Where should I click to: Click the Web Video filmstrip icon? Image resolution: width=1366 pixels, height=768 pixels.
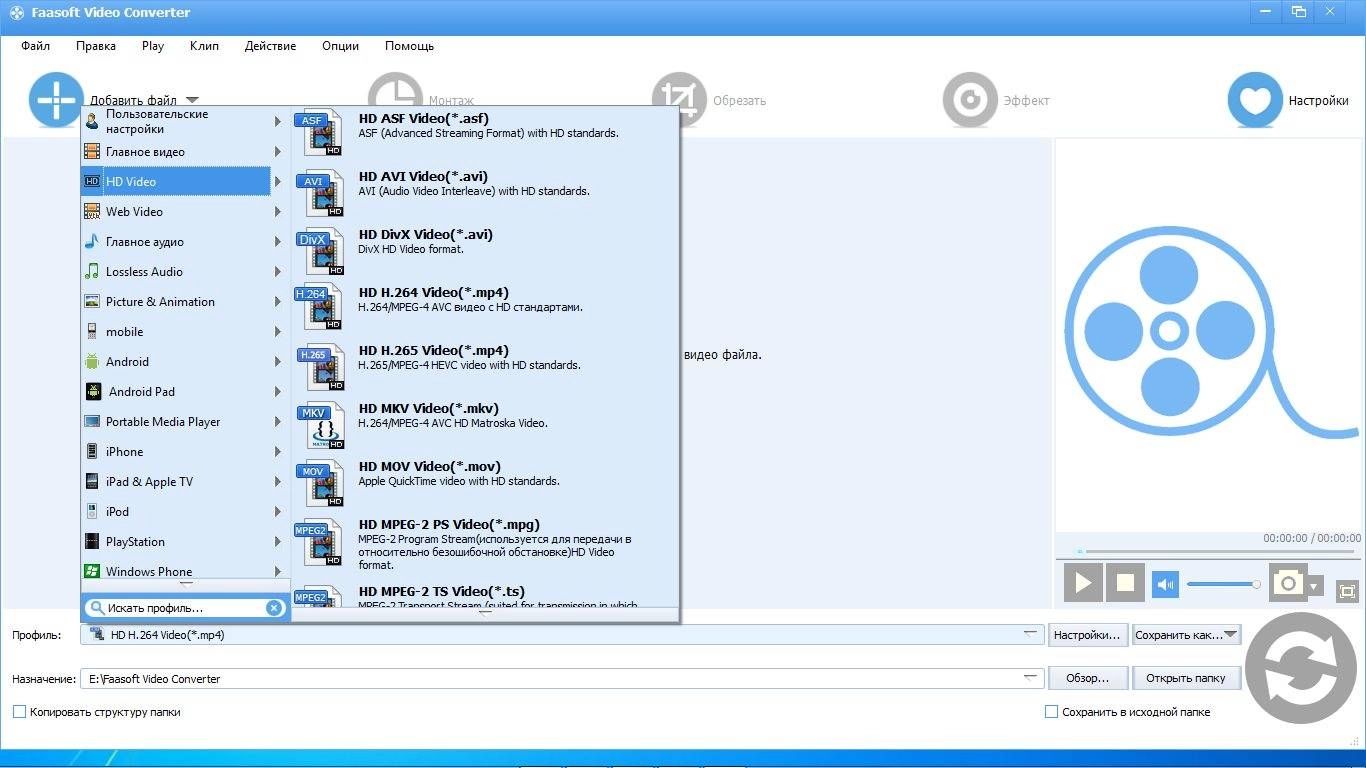click(92, 211)
